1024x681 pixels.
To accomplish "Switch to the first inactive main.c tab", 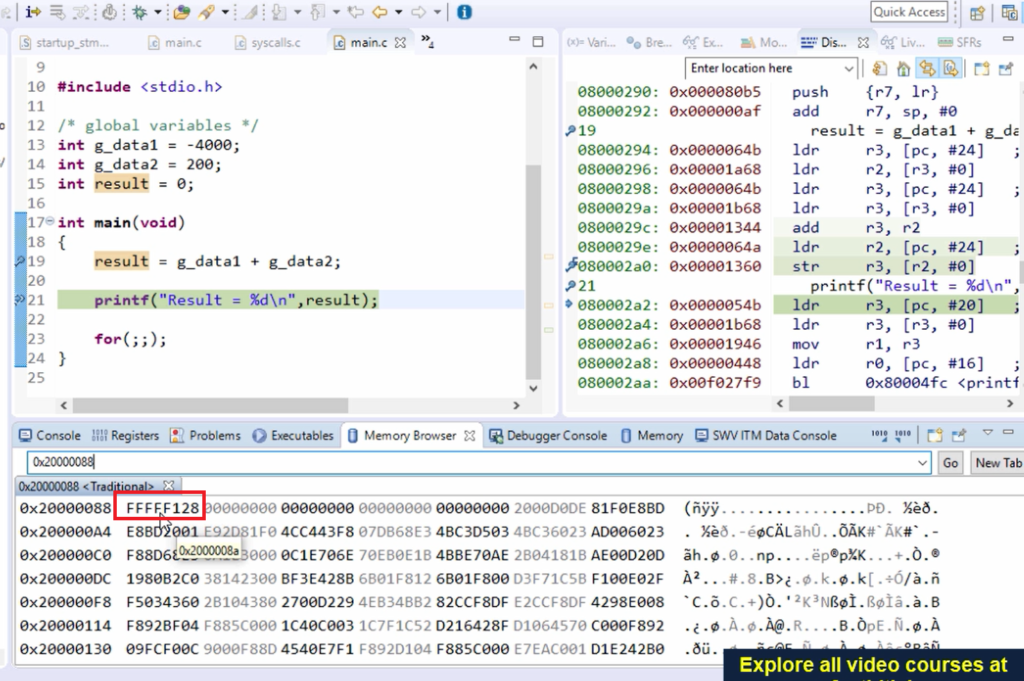I will click(174, 42).
